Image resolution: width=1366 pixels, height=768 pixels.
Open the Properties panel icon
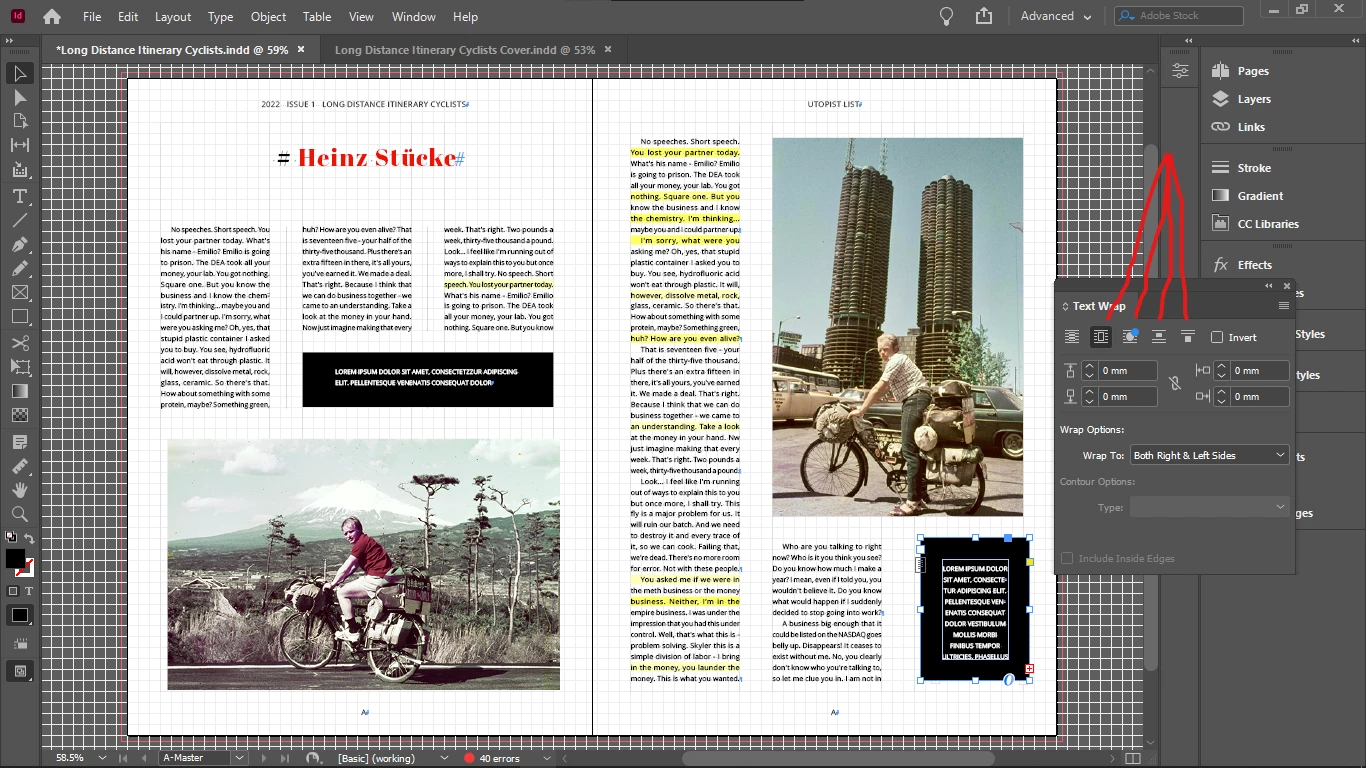coord(1181,71)
